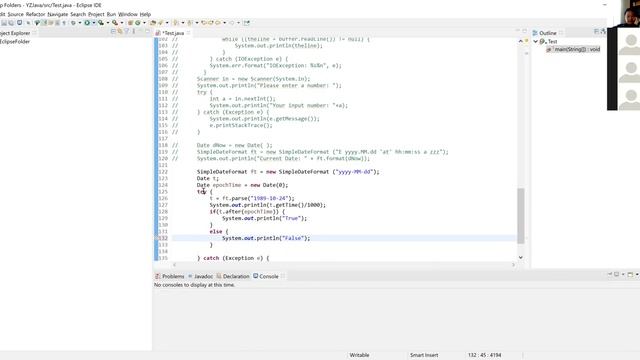The height and width of the screenshot is (360, 640).
Task: Close the Test.java editor tab
Action: click(189, 33)
